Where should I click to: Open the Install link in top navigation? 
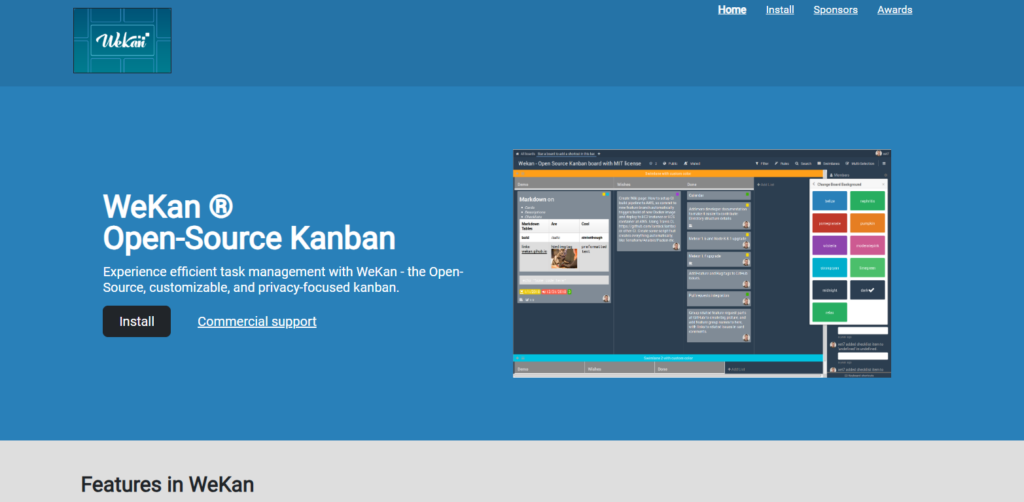780,10
